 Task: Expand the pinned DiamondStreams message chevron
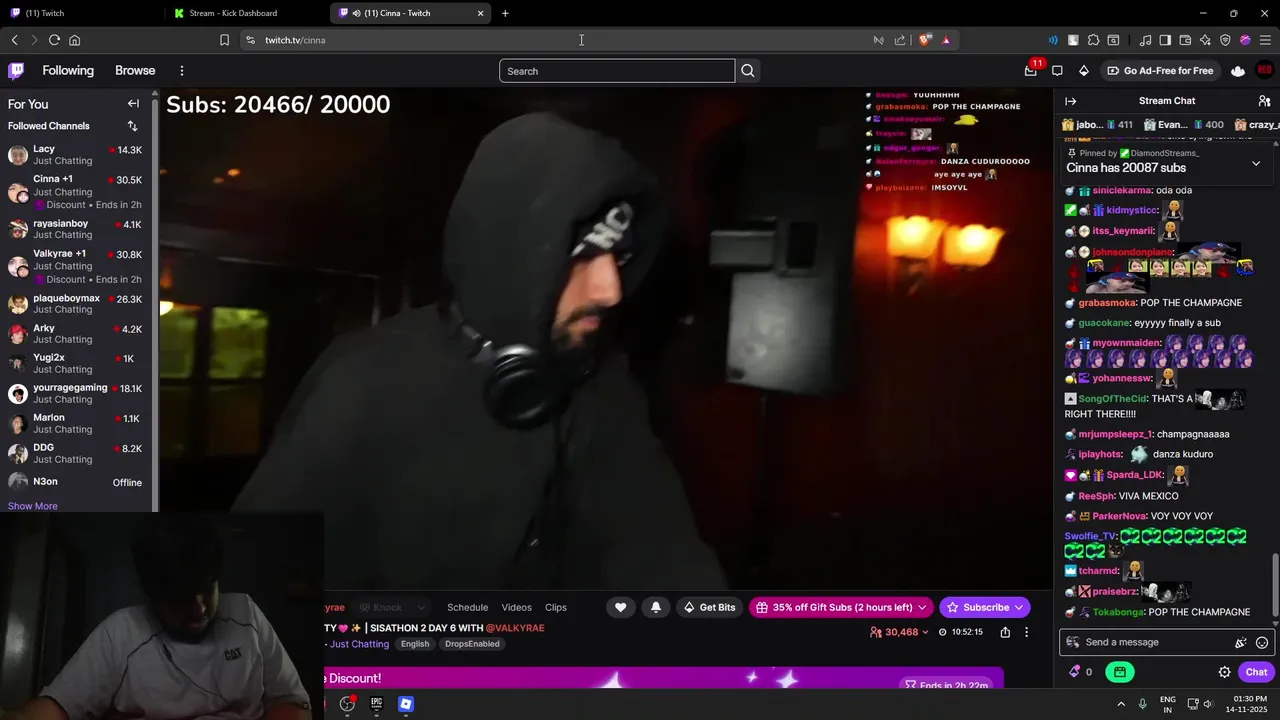1256,163
